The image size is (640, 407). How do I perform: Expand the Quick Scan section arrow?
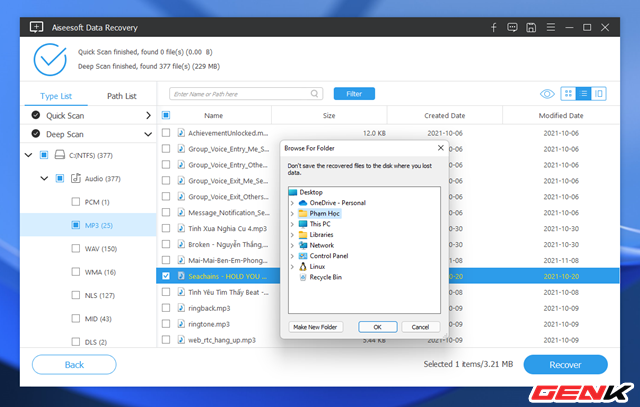(x=148, y=116)
